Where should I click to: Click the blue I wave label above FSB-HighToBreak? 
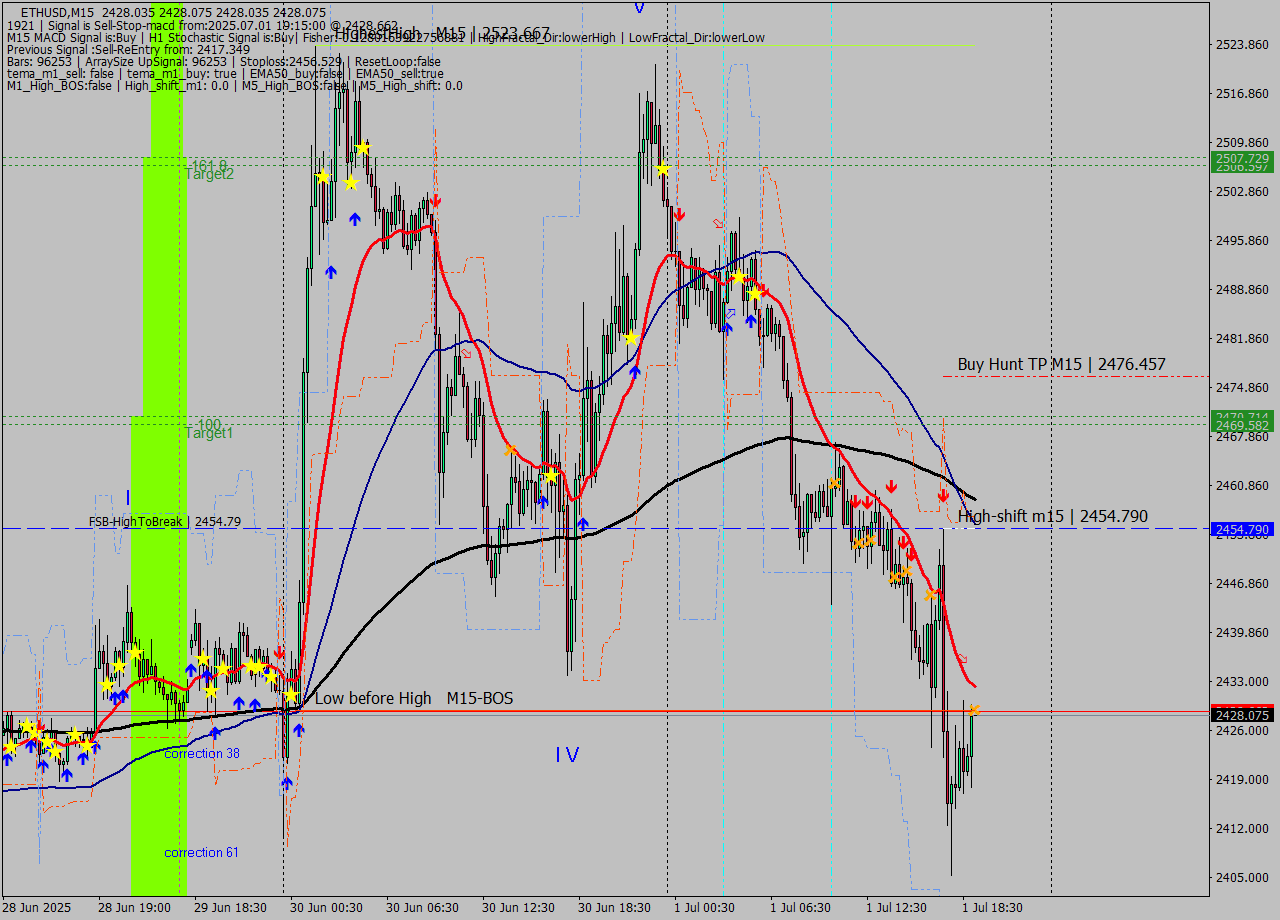coord(128,497)
